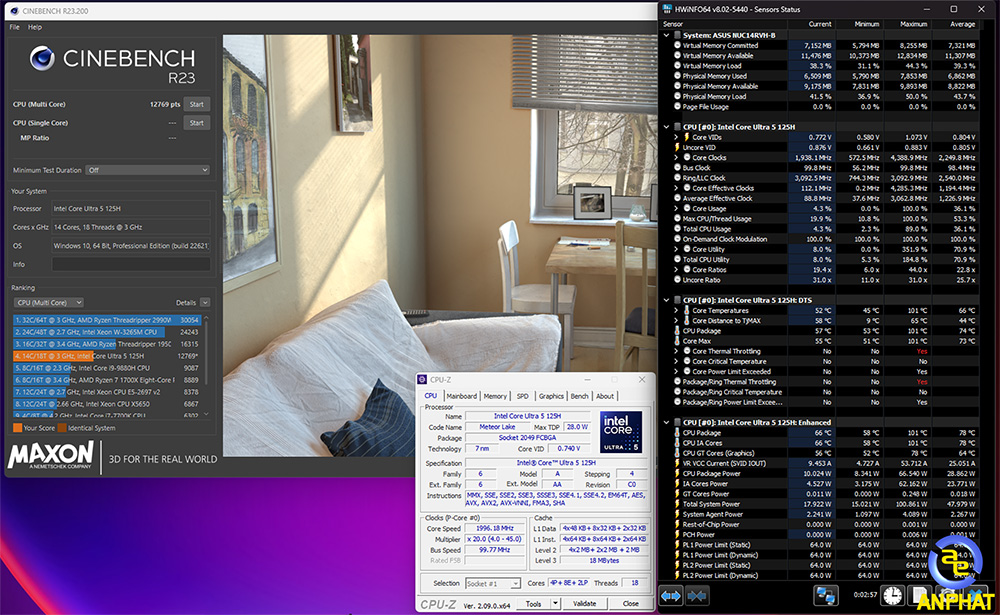Click the expand columns arrows icon in HWiNFO

670,596
